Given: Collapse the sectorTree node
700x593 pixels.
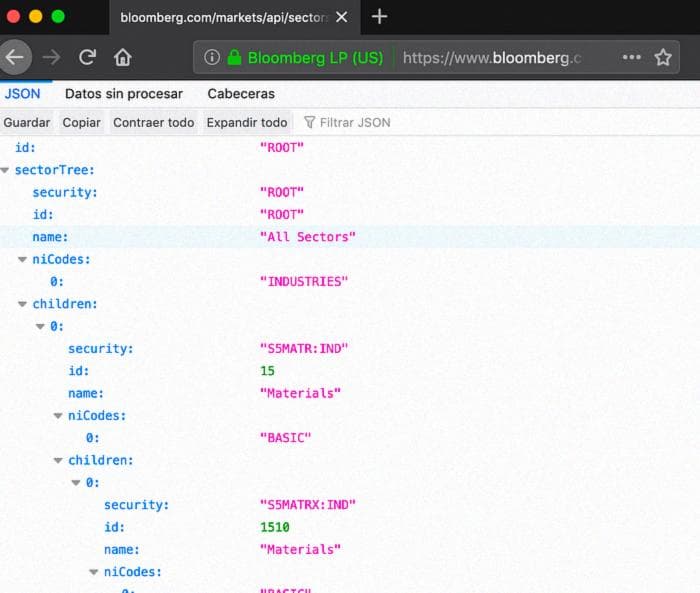Looking at the screenshot, I should tap(5, 170).
